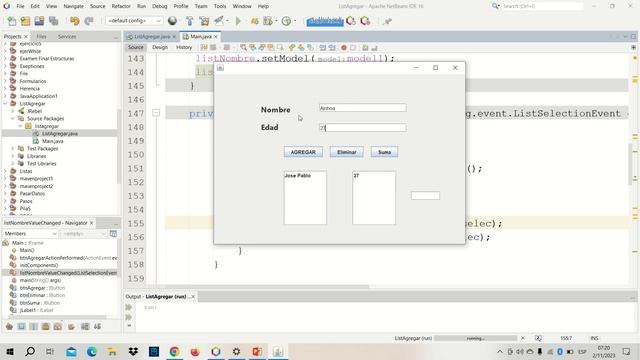The height and width of the screenshot is (360, 640).
Task: Select the History editor view
Action: (x=184, y=47)
